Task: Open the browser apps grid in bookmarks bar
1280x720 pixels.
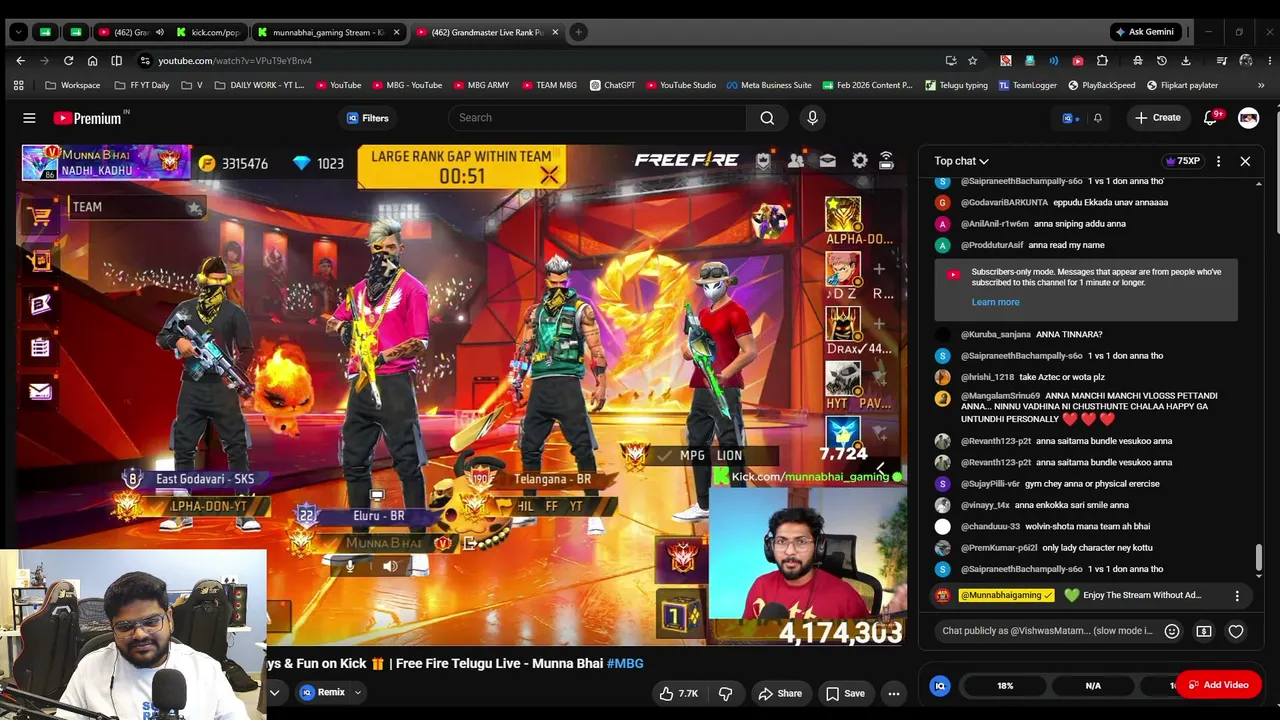Action: point(18,85)
